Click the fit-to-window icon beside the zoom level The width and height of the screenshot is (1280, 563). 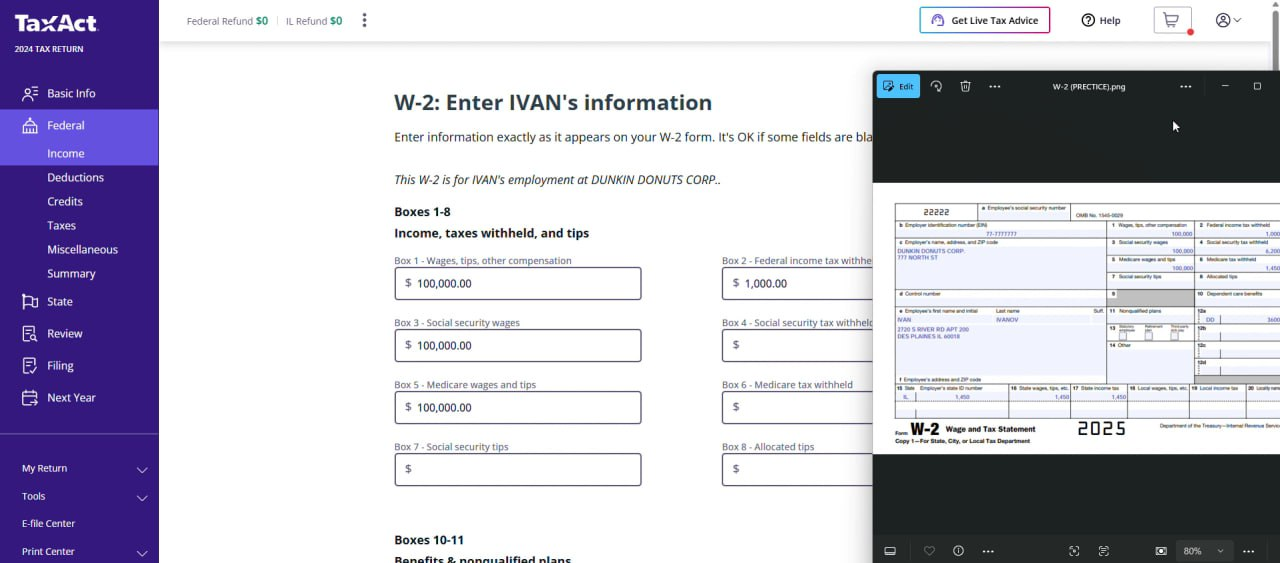click(x=1161, y=551)
